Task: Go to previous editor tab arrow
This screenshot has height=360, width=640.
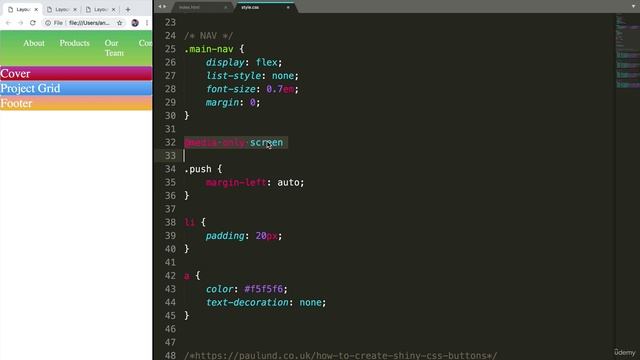Action: [x=160, y=7]
